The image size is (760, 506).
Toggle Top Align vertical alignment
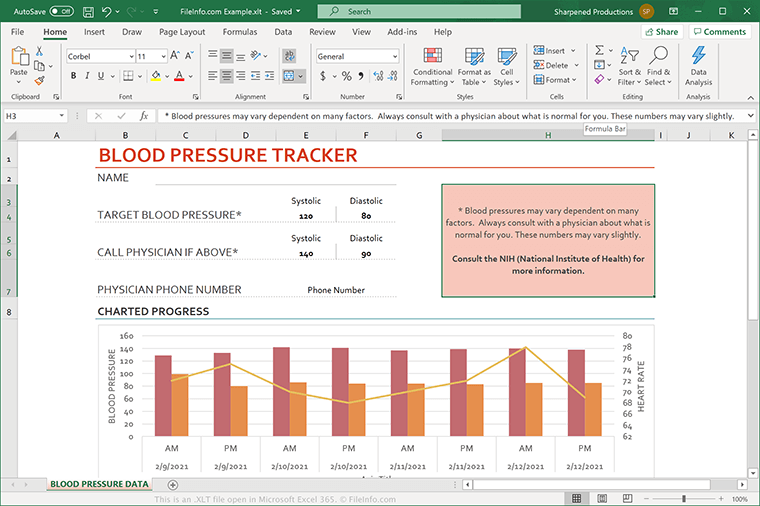(212, 56)
